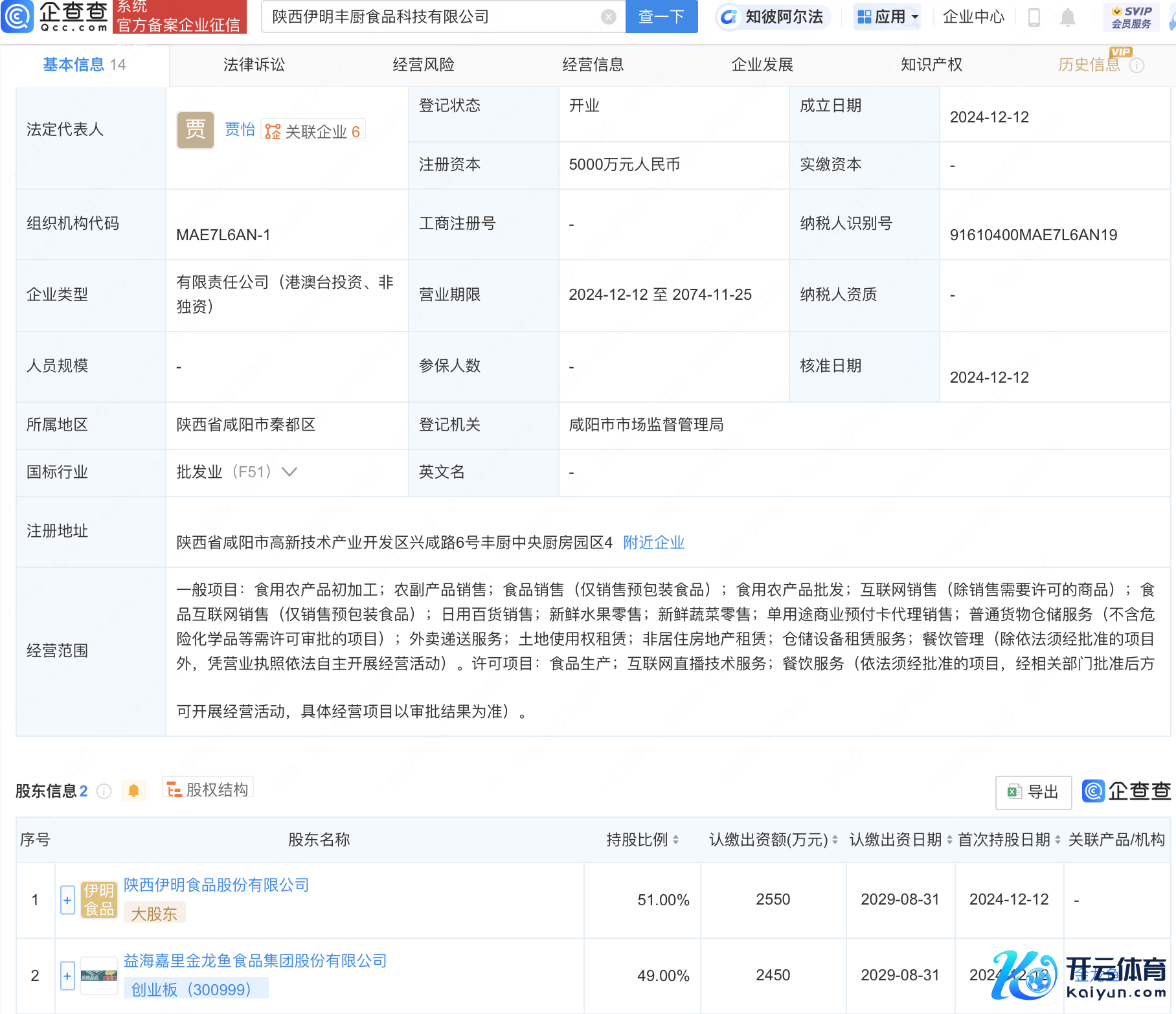
Task: Expand the 批发业 industry classification chevron
Action: (x=289, y=472)
